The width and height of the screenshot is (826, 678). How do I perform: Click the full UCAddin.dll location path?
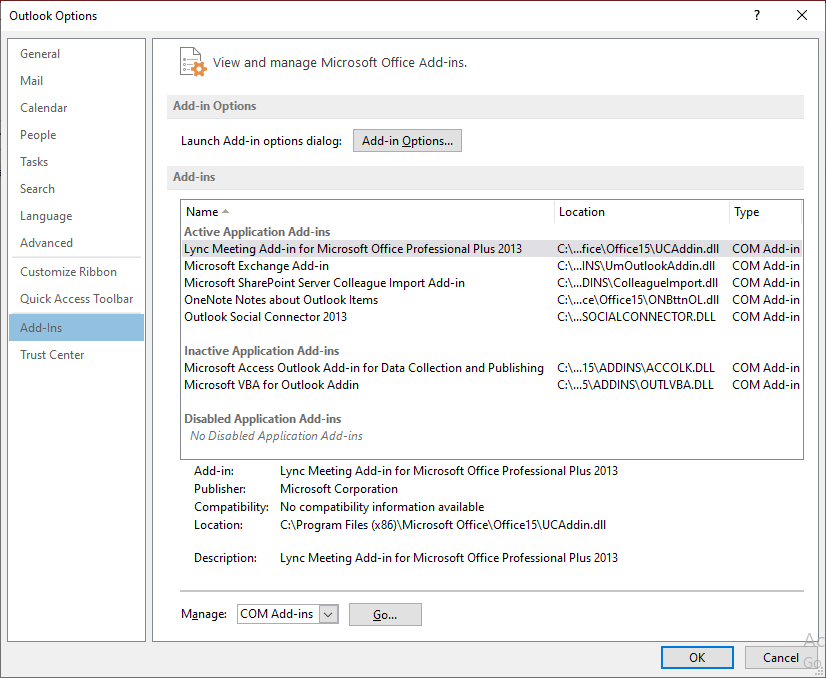443,525
